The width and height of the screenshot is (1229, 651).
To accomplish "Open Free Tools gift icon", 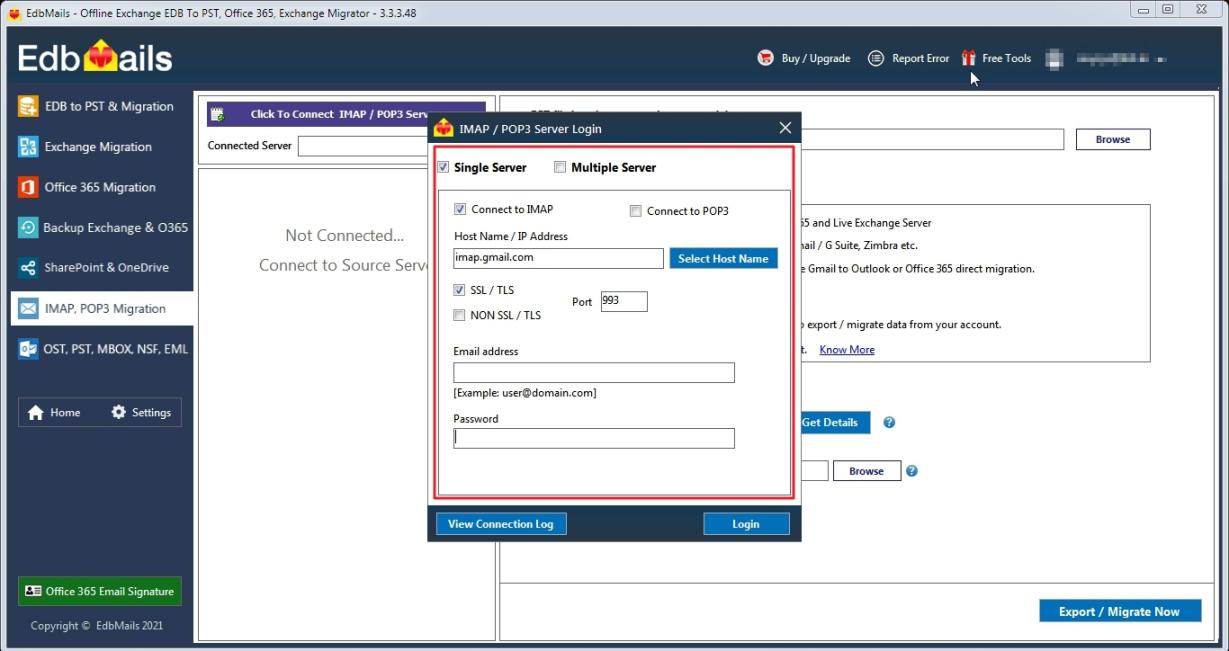I will pos(968,58).
